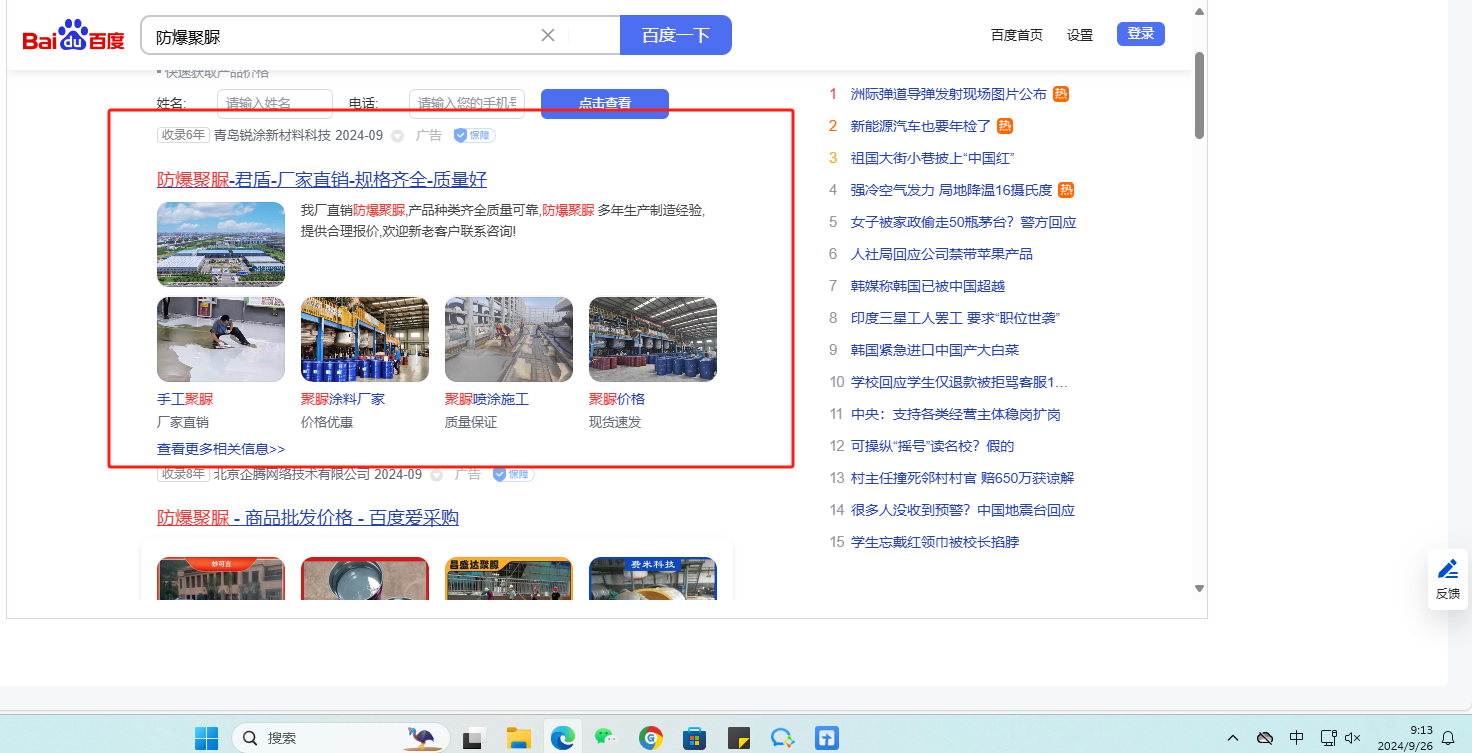Open the 反馈 feedback pencil icon
Image resolution: width=1472 pixels, height=753 pixels.
1447,570
